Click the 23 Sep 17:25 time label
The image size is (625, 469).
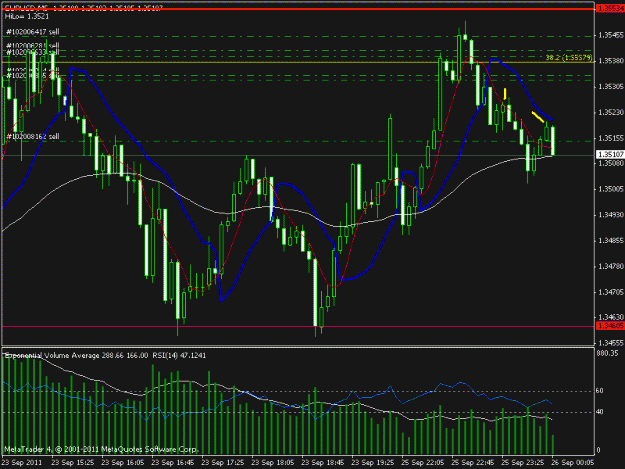coord(223,463)
